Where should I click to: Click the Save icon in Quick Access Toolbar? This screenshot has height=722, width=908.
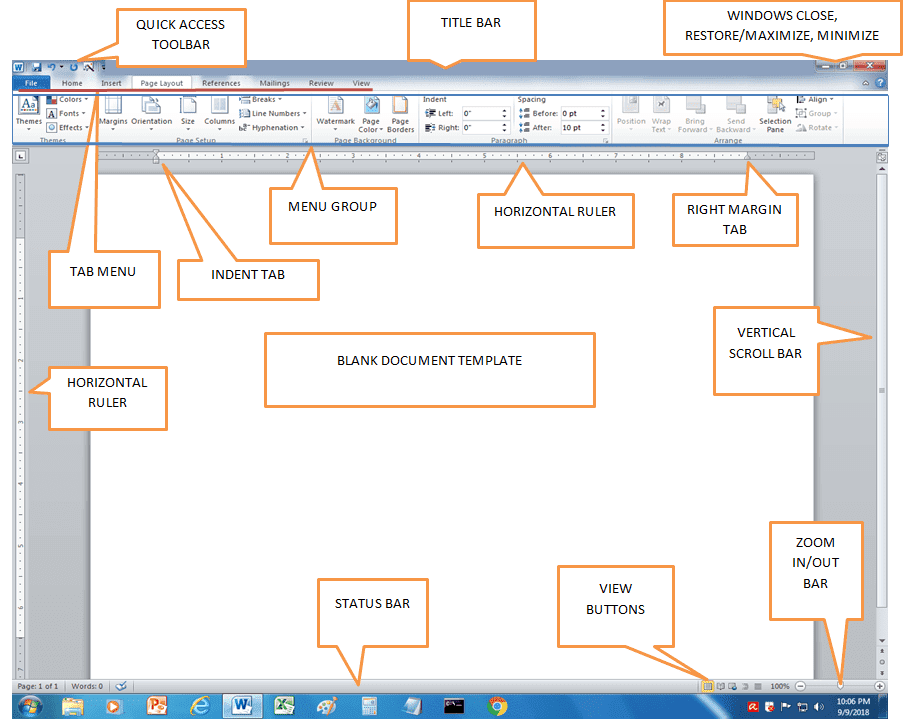(x=36, y=67)
